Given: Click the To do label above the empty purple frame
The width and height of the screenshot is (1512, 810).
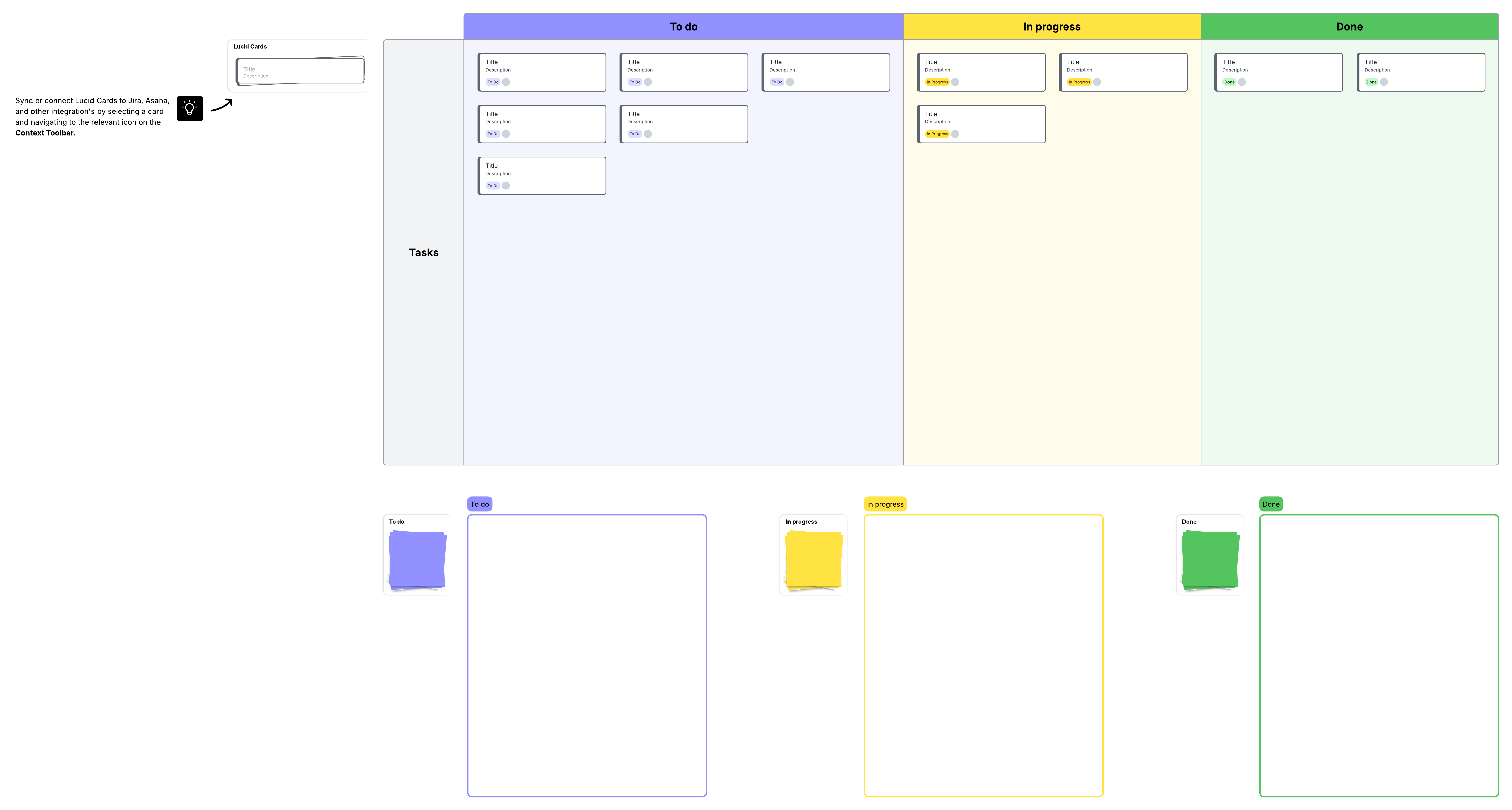Looking at the screenshot, I should tap(479, 503).
